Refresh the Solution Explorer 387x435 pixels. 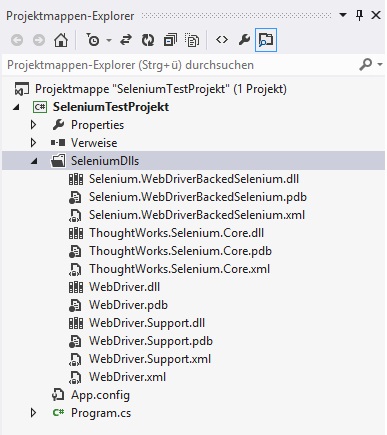coord(148,40)
